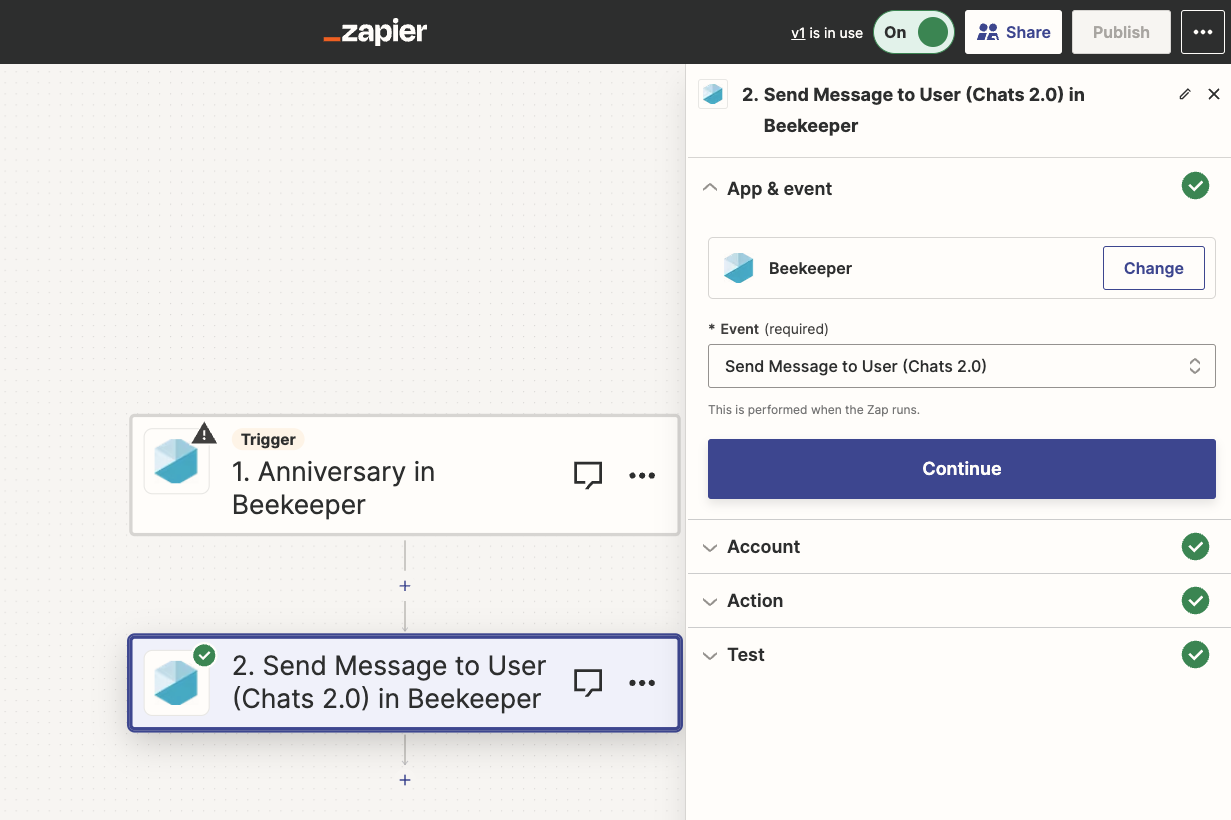
Task: Turn the Zap On toggle off
Action: [914, 32]
